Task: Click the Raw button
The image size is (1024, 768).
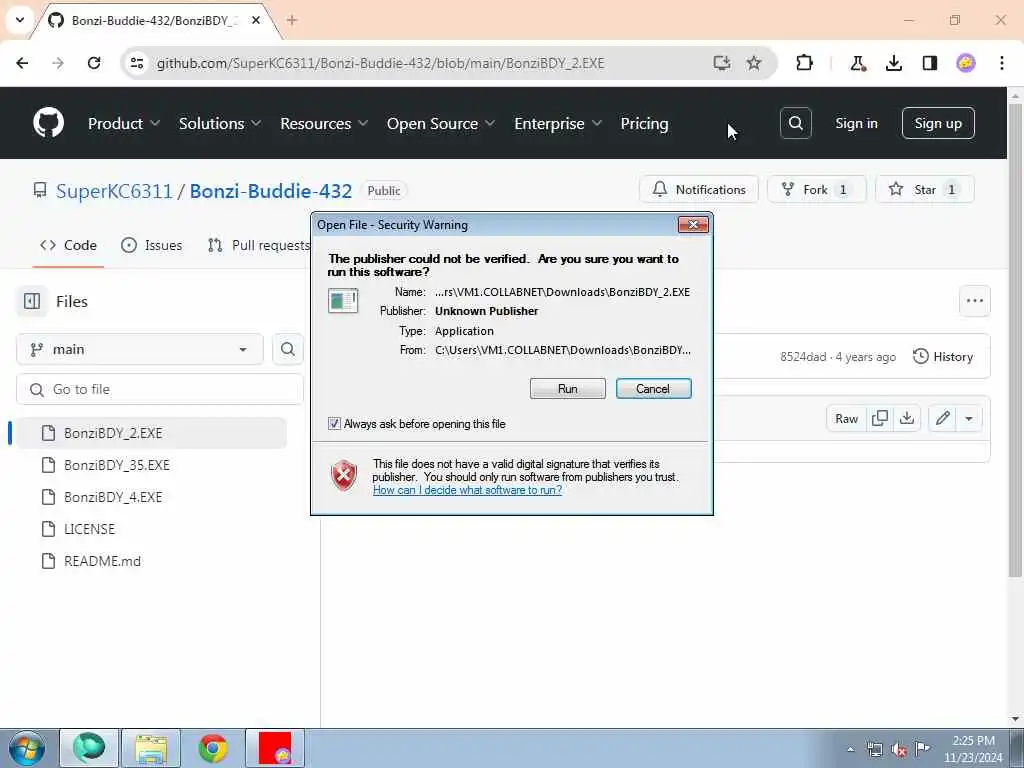Action: coord(846,418)
